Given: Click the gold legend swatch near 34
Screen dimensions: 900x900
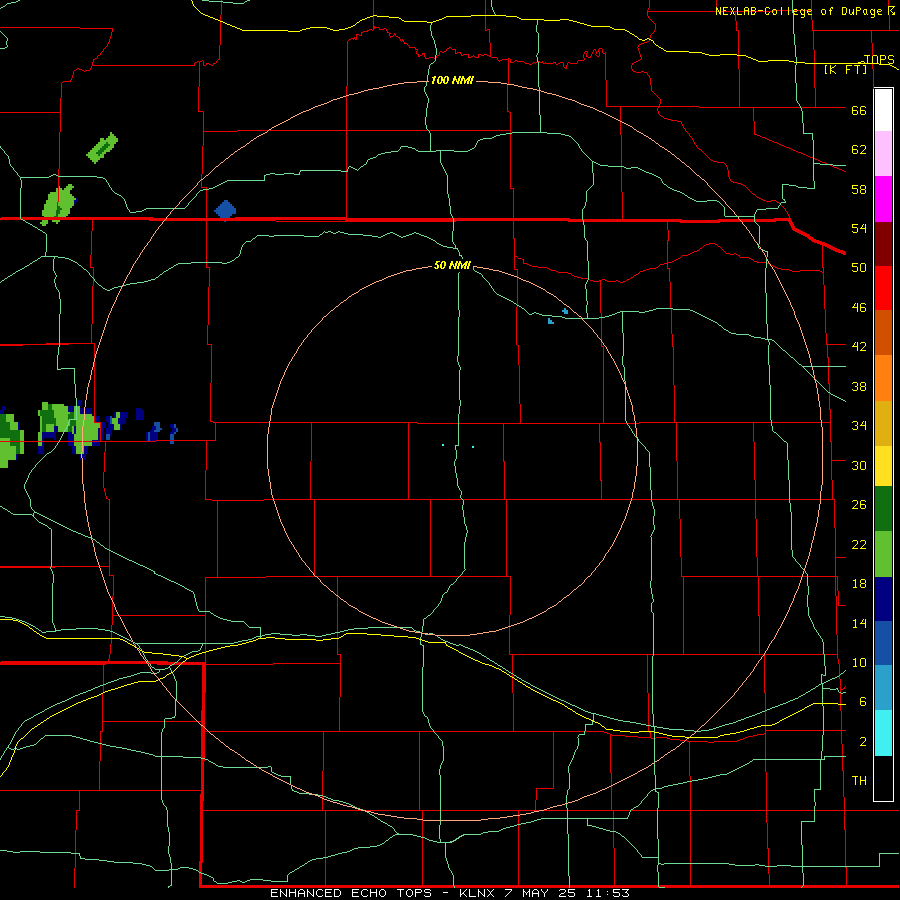Looking at the screenshot, I should coord(883,423).
